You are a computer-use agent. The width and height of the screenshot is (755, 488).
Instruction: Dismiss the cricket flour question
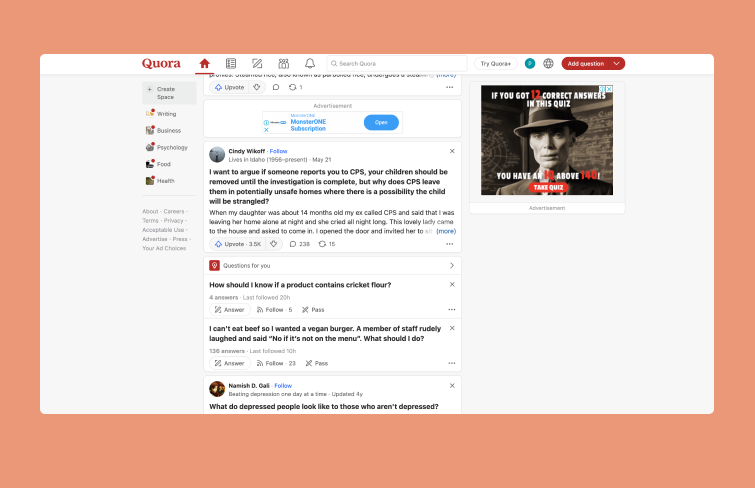click(x=452, y=284)
